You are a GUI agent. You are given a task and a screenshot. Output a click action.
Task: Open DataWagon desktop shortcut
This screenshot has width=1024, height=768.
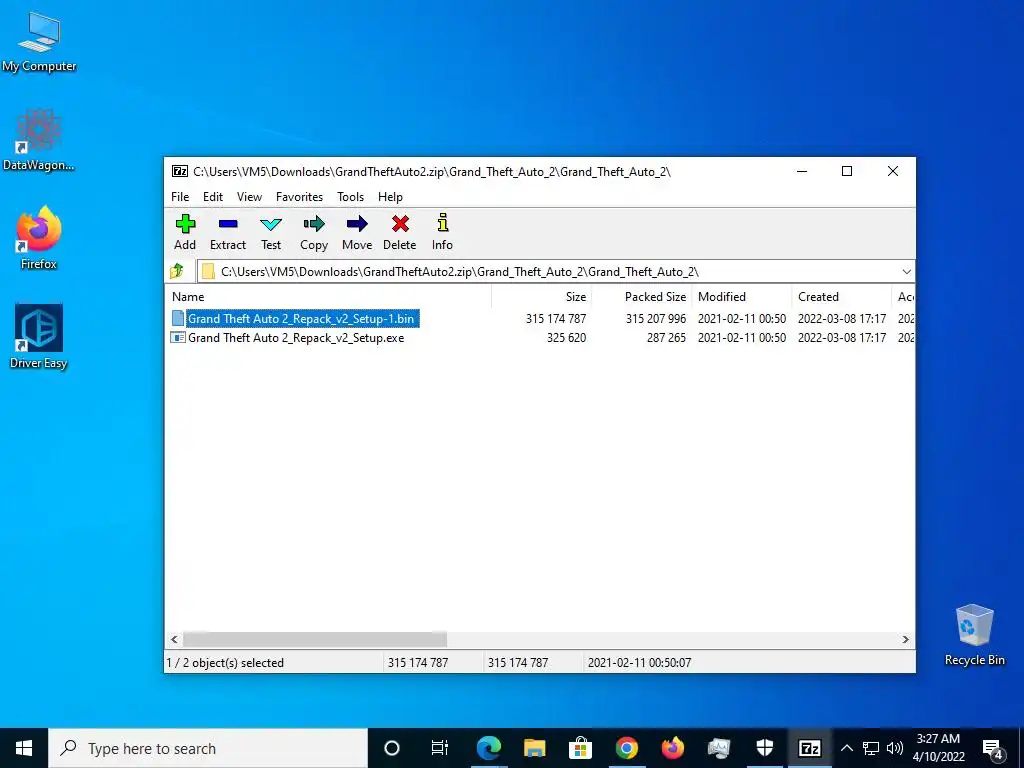(39, 140)
